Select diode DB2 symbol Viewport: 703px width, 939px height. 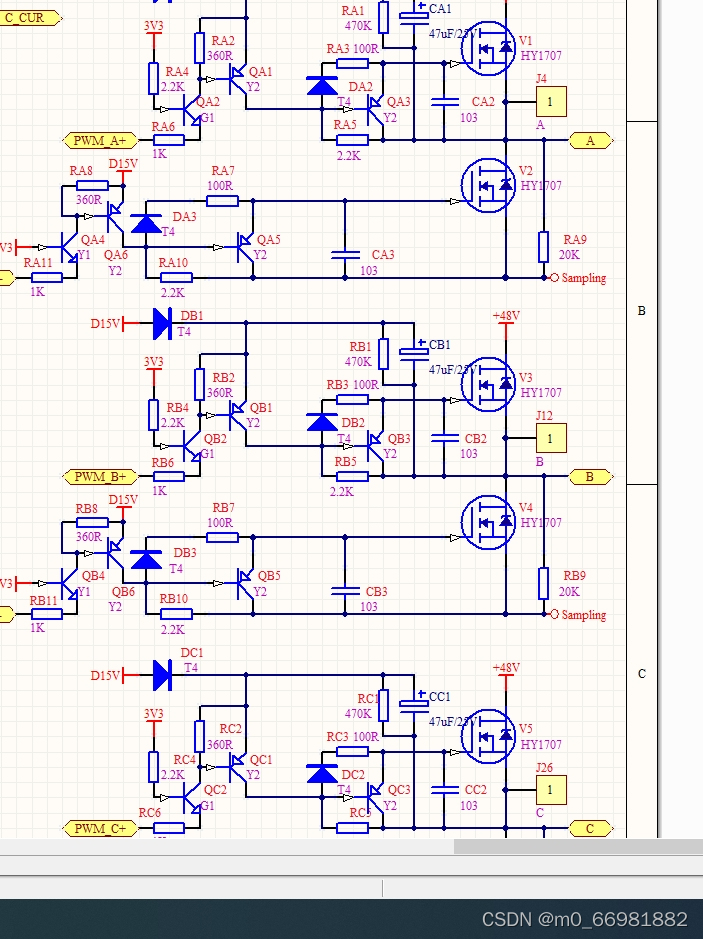point(322,422)
